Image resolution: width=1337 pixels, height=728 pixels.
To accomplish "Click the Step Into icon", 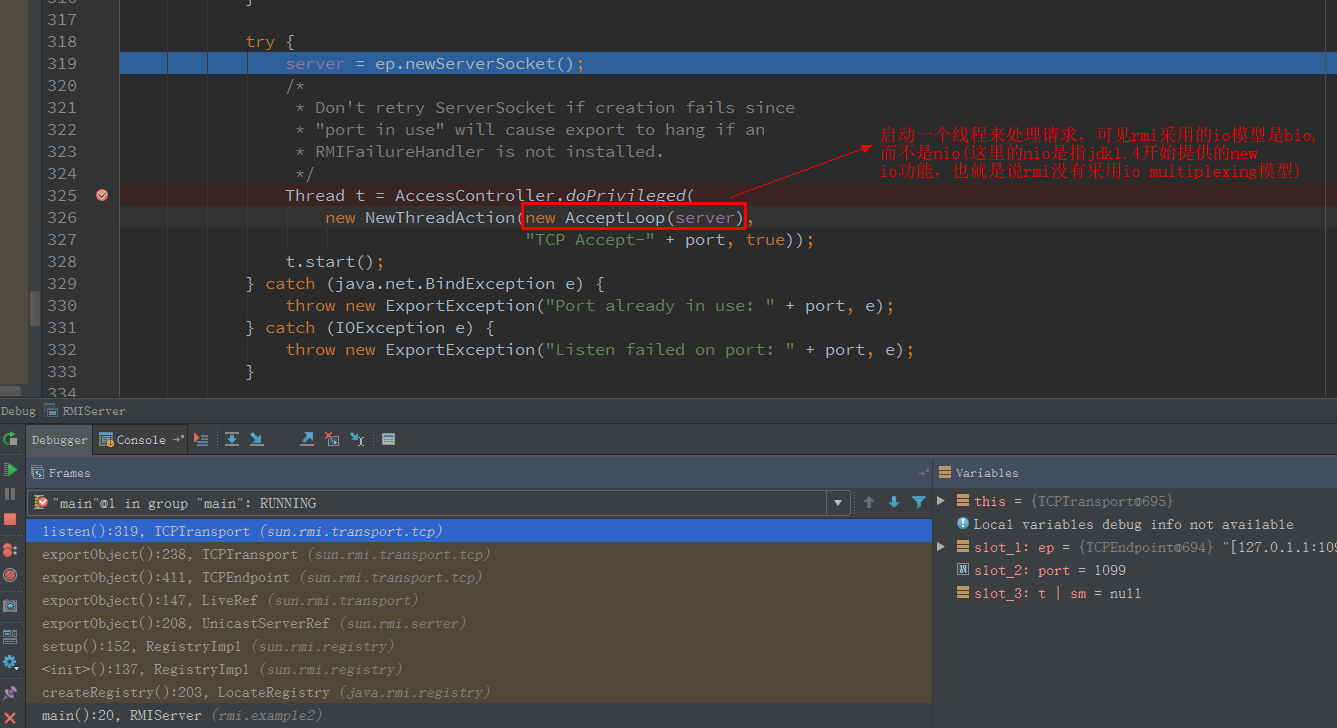I will (256, 439).
